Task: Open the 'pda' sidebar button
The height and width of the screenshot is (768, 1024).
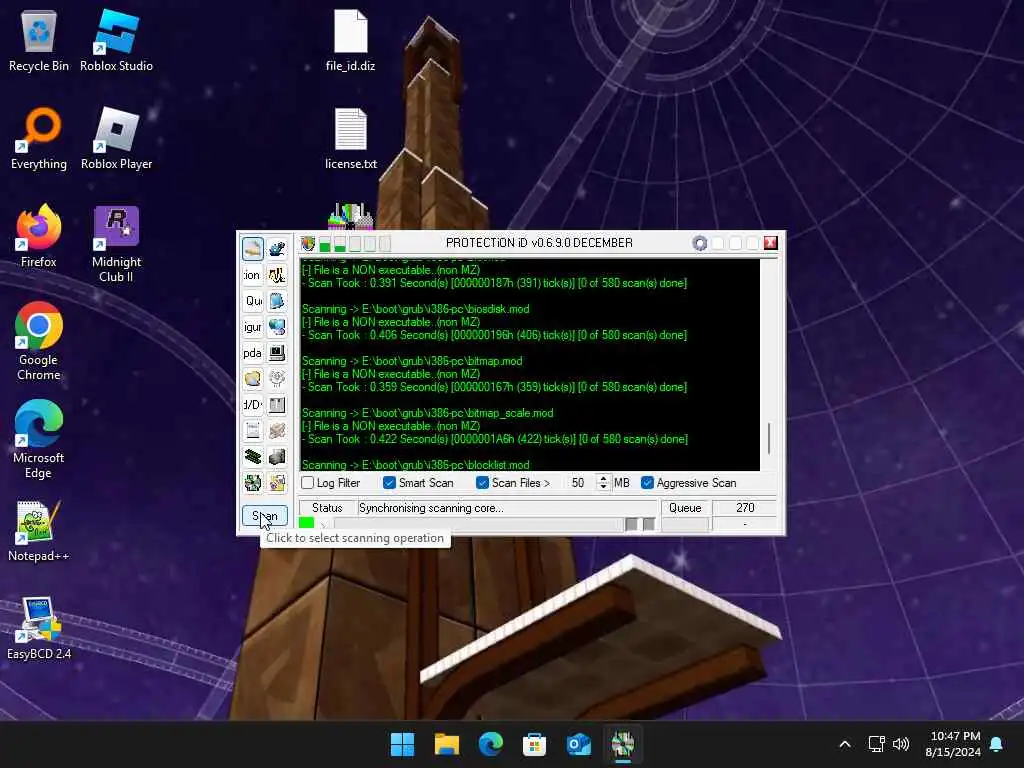Action: pos(253,353)
